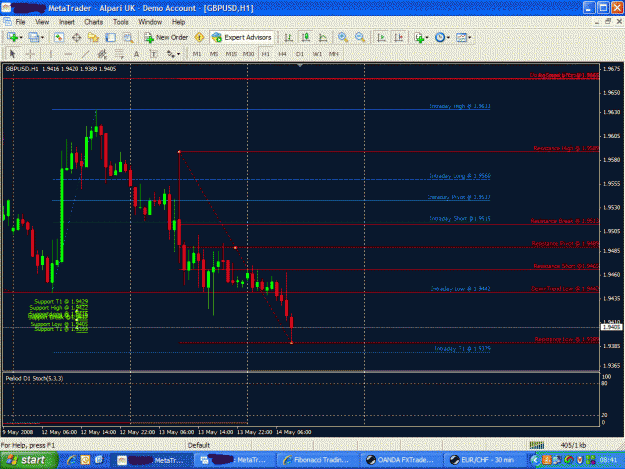Click the Period D1 Stoch(5,3,3) indicator label
625x469 pixels.
tap(34, 379)
